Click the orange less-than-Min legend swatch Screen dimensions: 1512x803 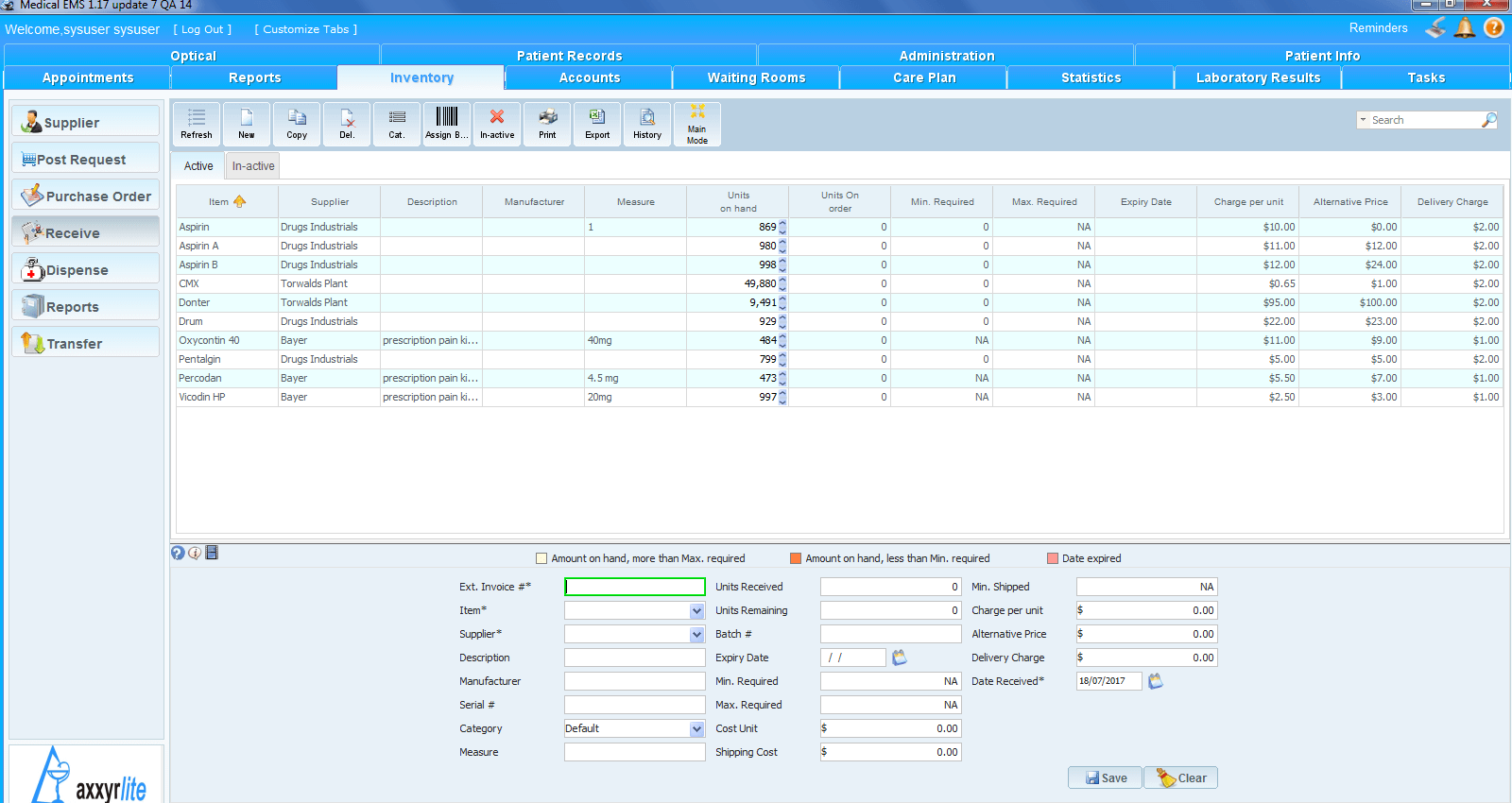click(x=796, y=558)
